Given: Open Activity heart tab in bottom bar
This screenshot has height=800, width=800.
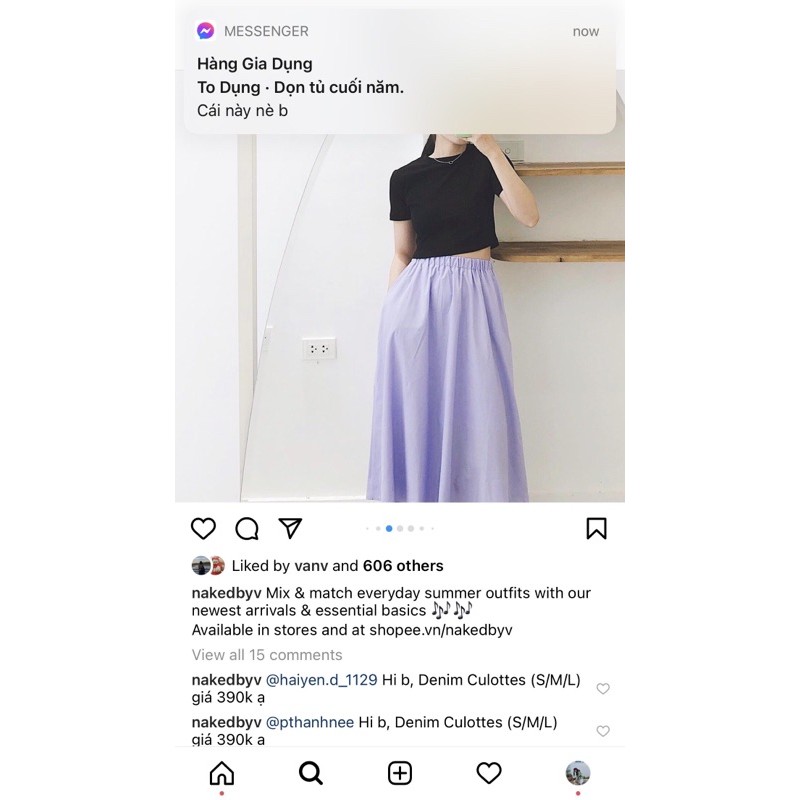Looking at the screenshot, I should coord(489,772).
